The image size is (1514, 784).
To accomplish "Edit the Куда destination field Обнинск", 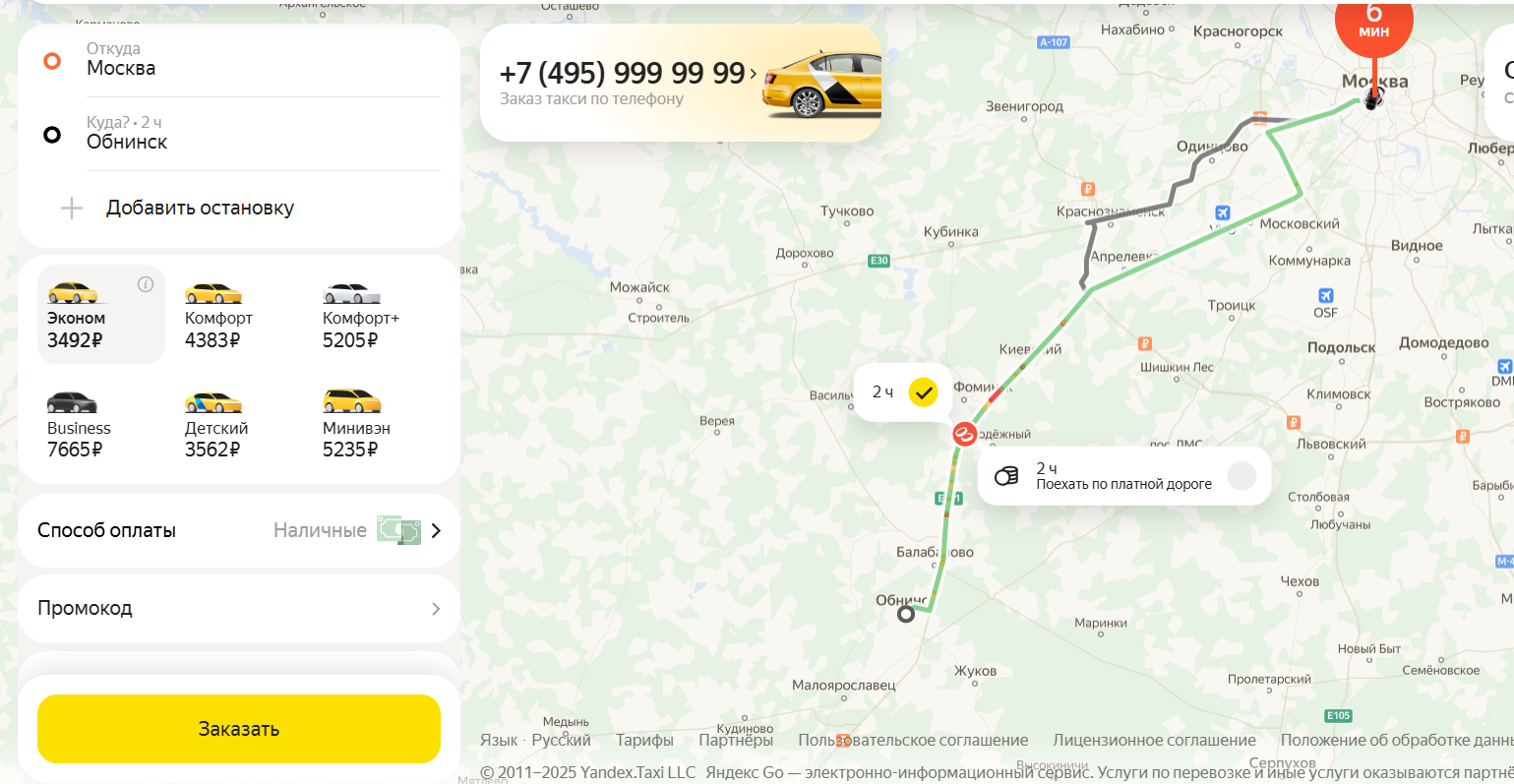I will coord(264,133).
